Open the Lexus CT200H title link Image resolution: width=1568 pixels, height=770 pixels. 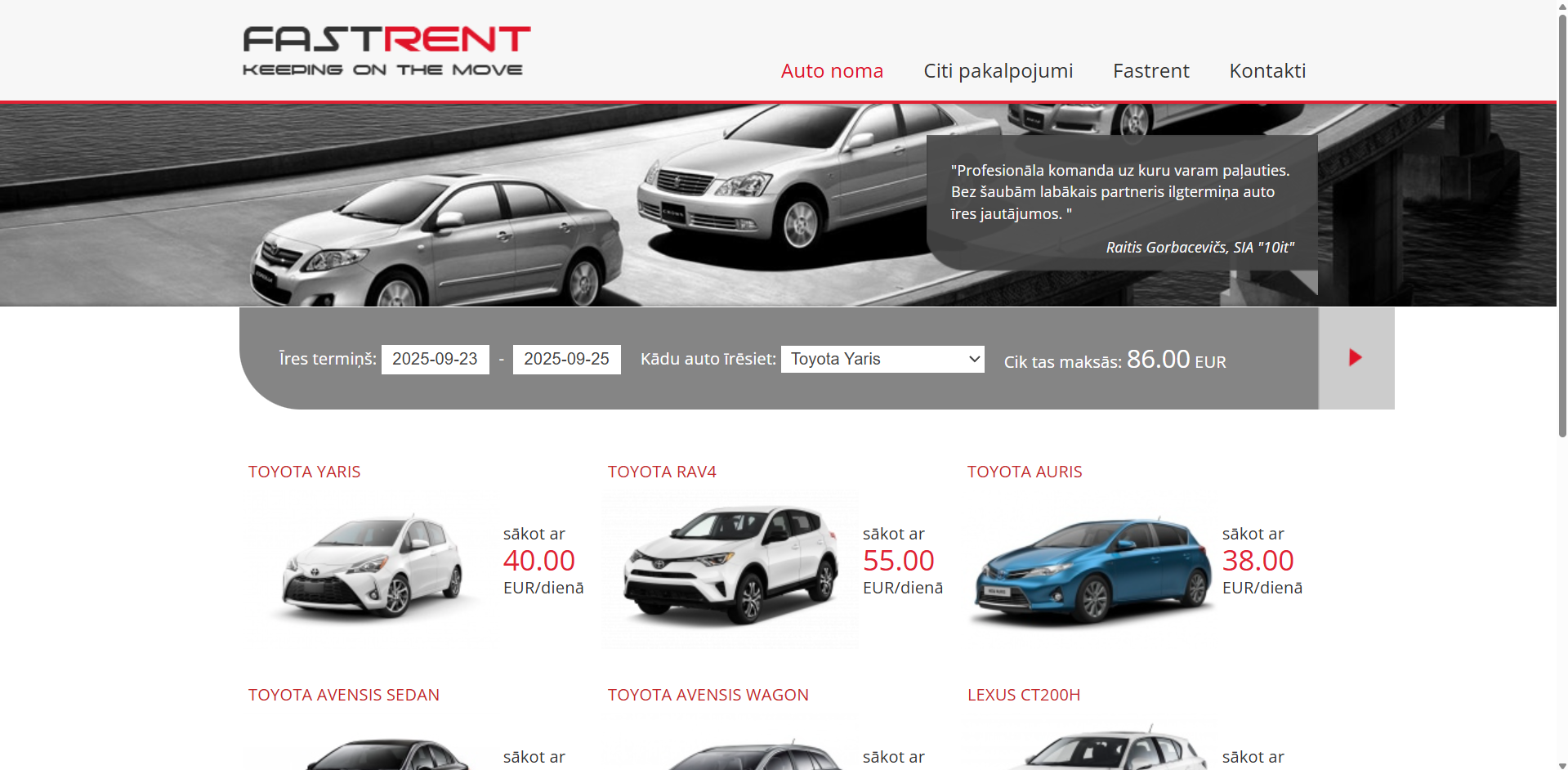(x=1023, y=695)
